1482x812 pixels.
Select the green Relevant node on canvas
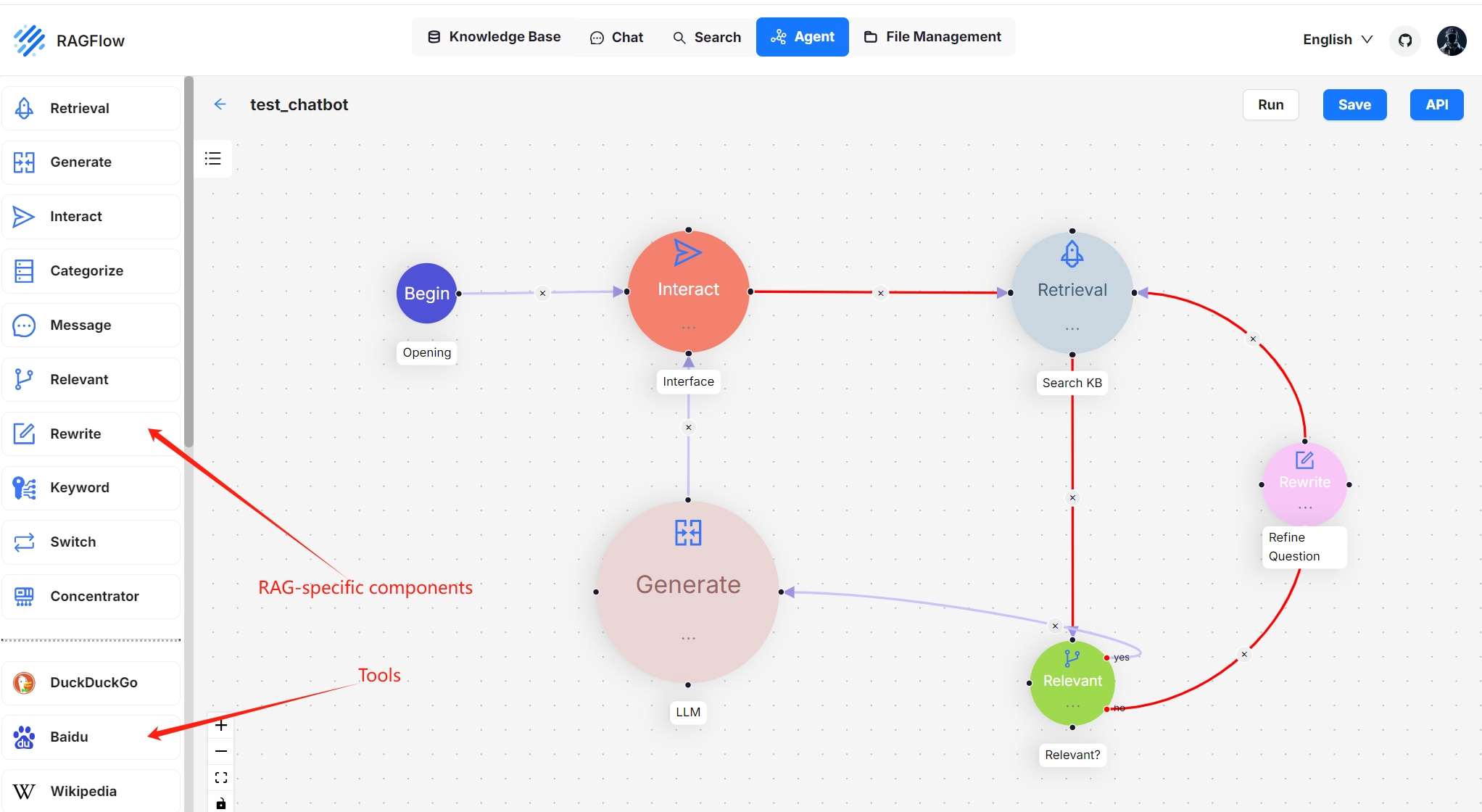[1072, 683]
